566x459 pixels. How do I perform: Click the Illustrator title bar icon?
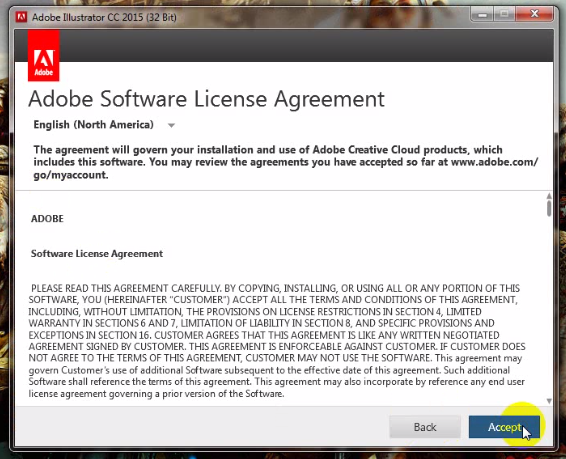[21, 17]
